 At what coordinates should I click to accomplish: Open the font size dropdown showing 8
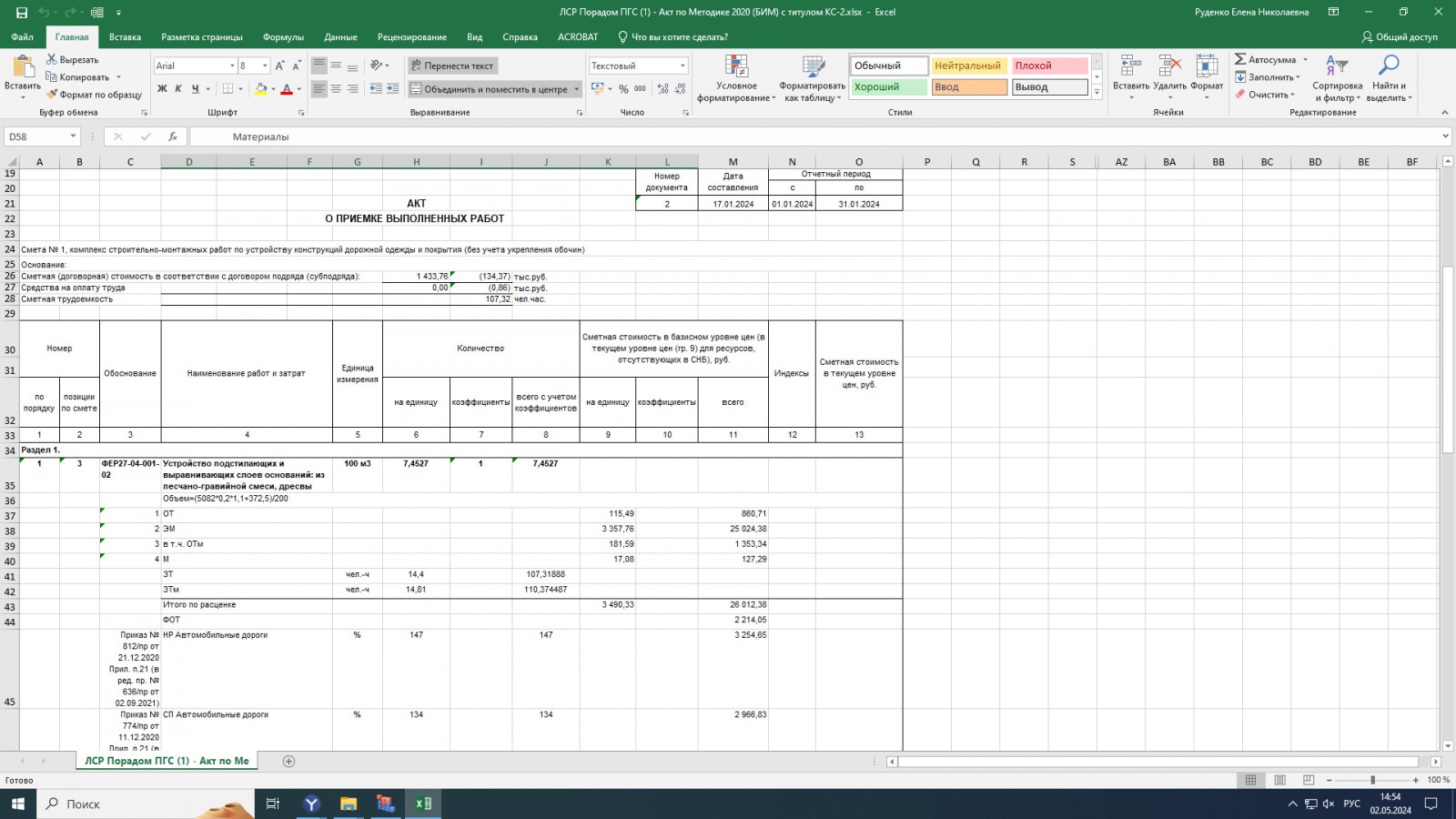(x=265, y=66)
